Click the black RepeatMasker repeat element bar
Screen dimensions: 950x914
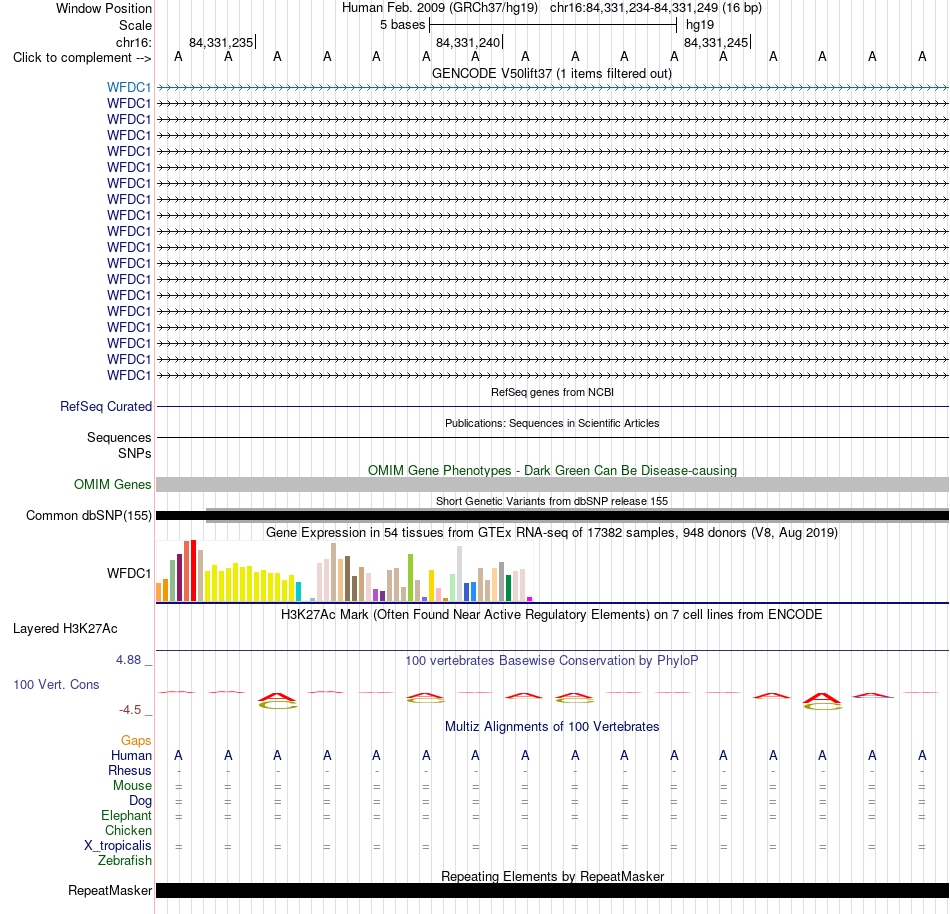(552, 890)
